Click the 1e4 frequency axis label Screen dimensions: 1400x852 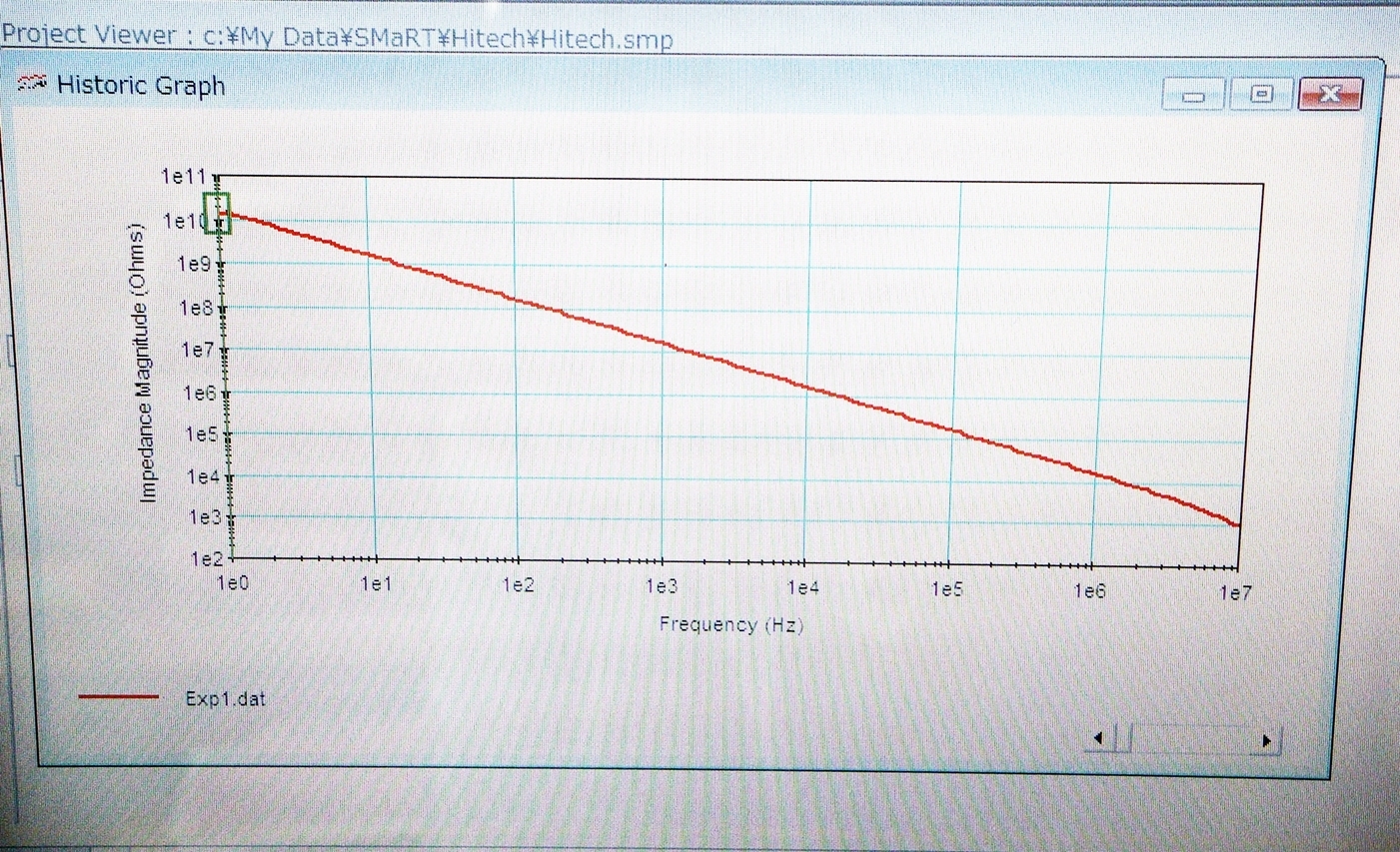(803, 587)
